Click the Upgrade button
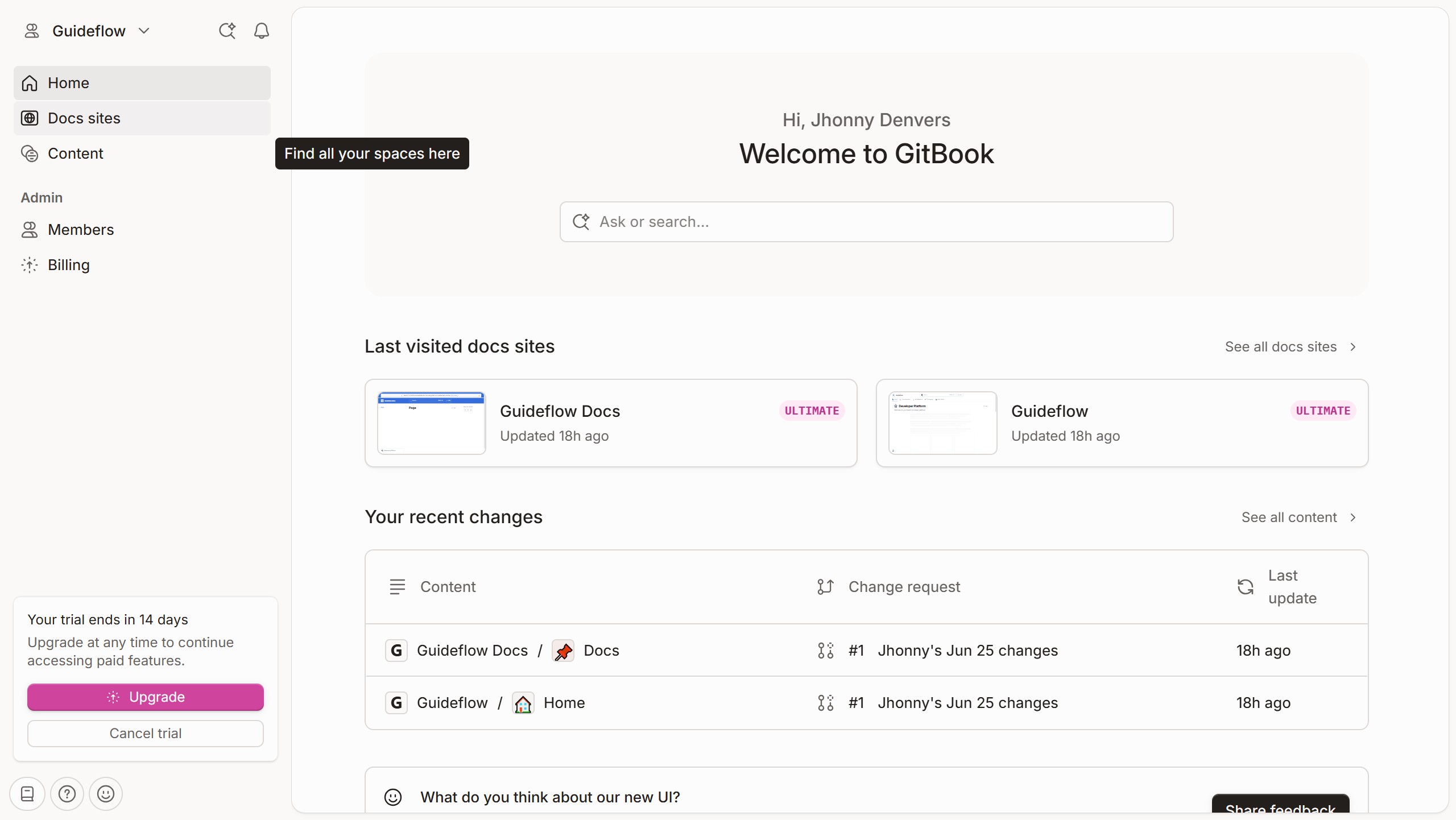Image resolution: width=1456 pixels, height=820 pixels. click(x=146, y=697)
